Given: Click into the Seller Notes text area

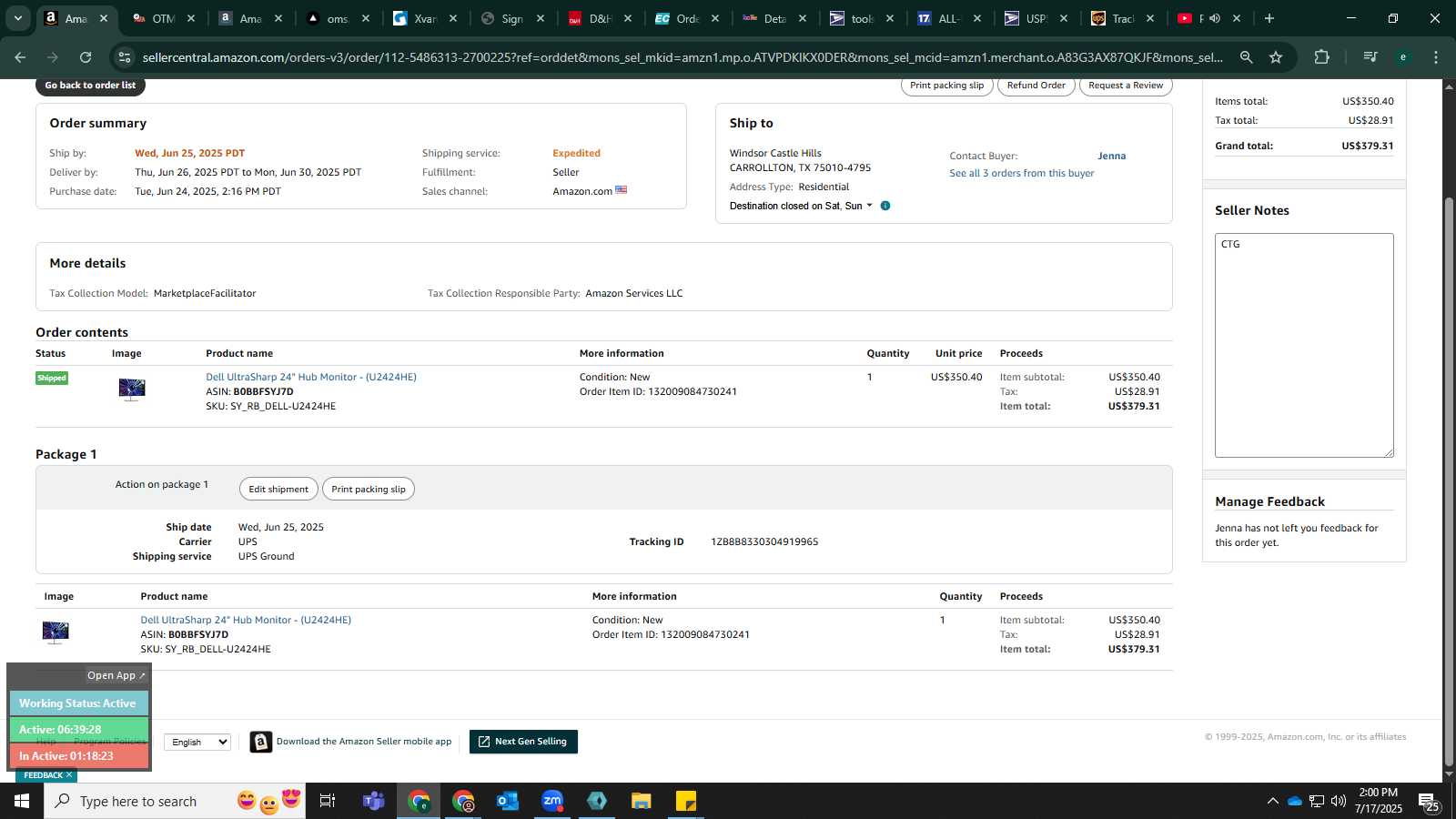Looking at the screenshot, I should (x=1304, y=345).
